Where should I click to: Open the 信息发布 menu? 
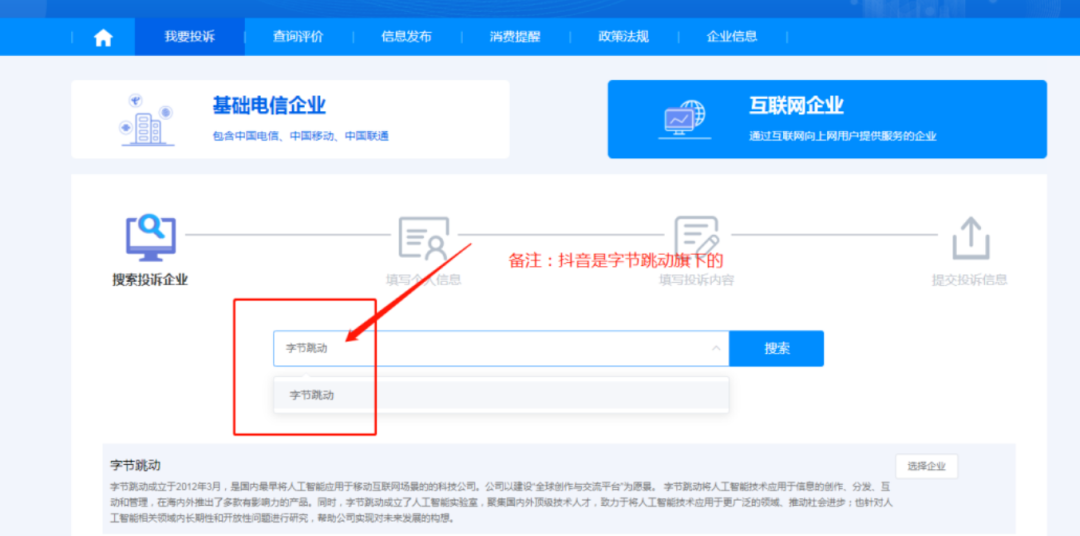406,37
